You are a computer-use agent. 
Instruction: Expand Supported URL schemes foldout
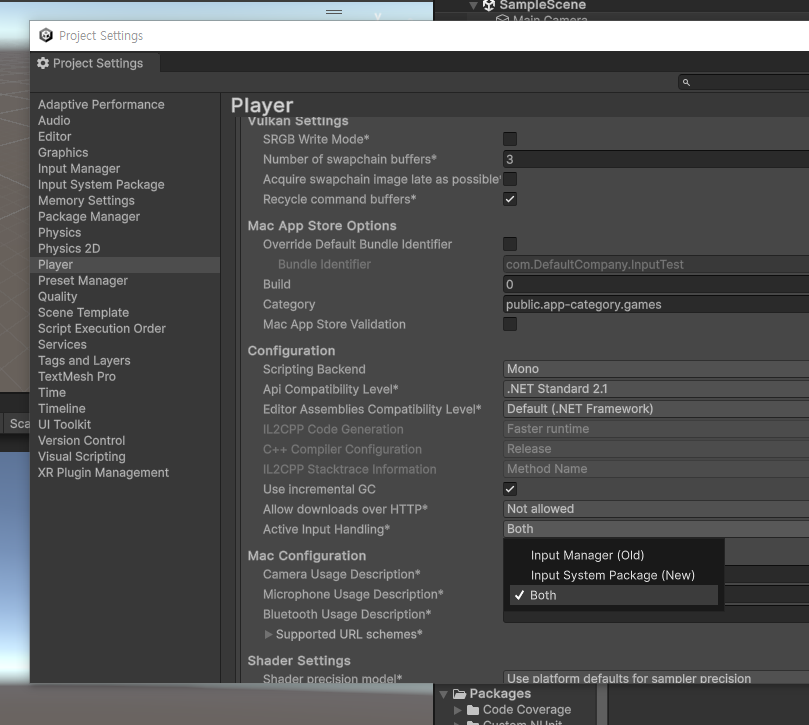coord(268,634)
